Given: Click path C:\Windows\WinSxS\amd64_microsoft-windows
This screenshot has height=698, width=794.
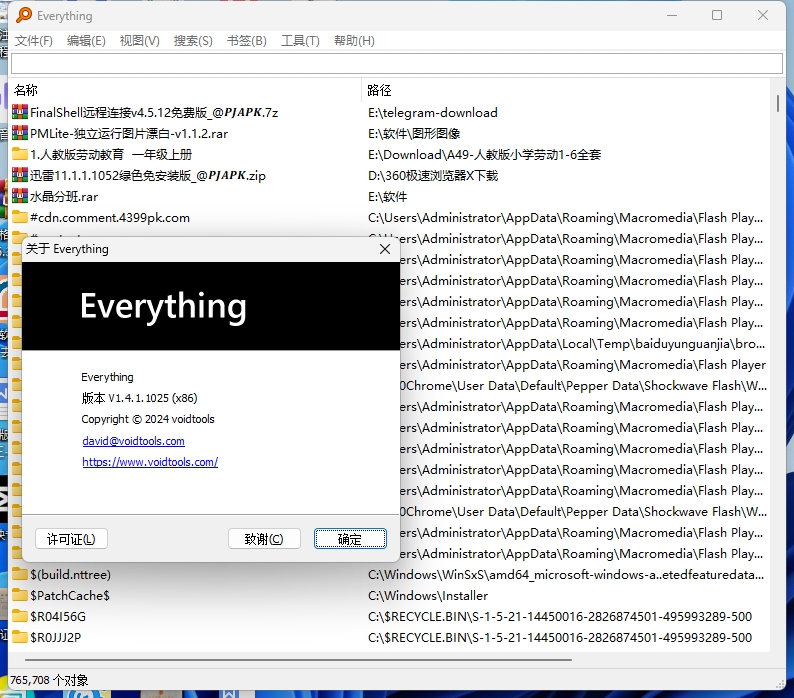Looking at the screenshot, I should [566, 574].
